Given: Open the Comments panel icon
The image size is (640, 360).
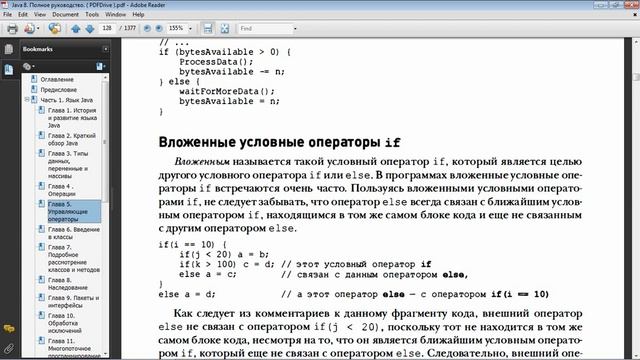Looking at the screenshot, I should coord(9,328).
